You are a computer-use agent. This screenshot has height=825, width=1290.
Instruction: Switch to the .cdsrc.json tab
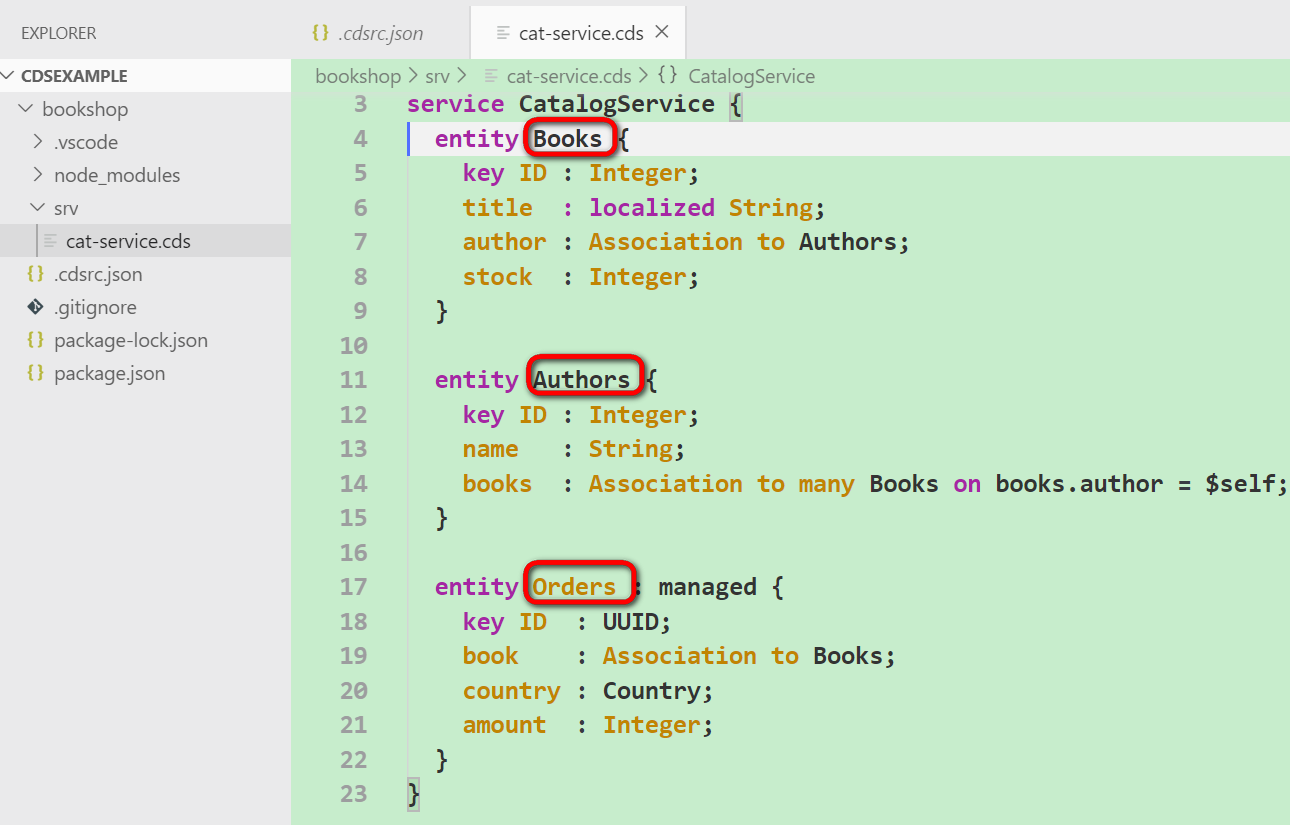(380, 33)
